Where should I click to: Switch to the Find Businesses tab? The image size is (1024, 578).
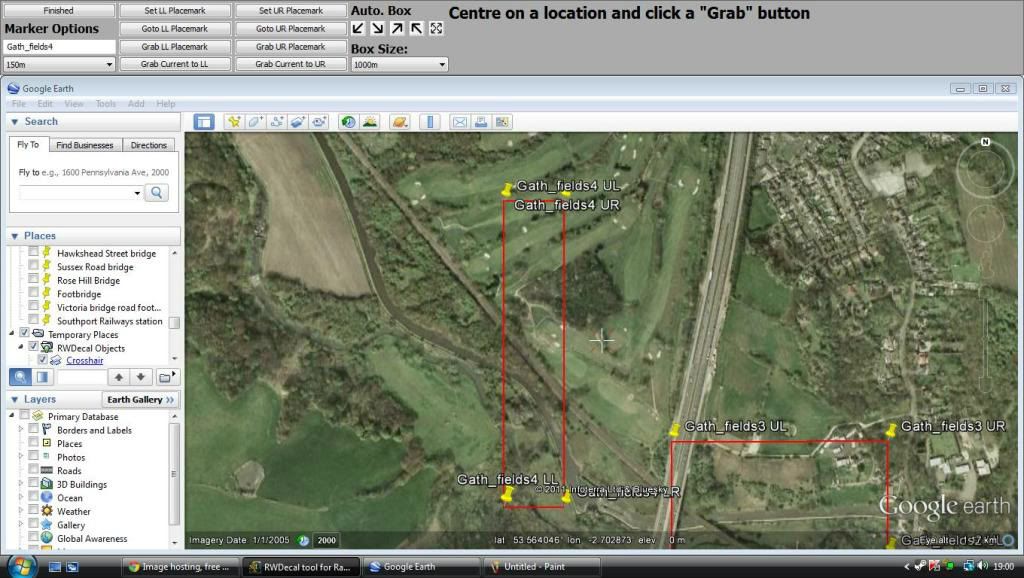point(84,145)
